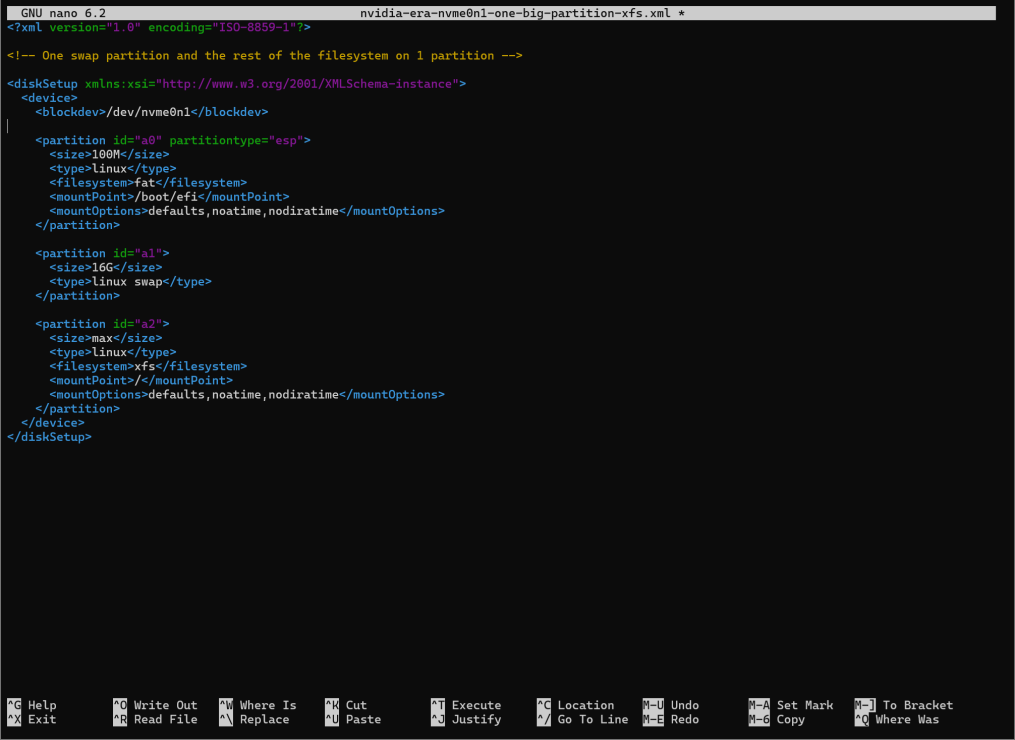Click the diskSetup opening tag line
Viewport: 1015px width, 740px height.
[x=236, y=84]
